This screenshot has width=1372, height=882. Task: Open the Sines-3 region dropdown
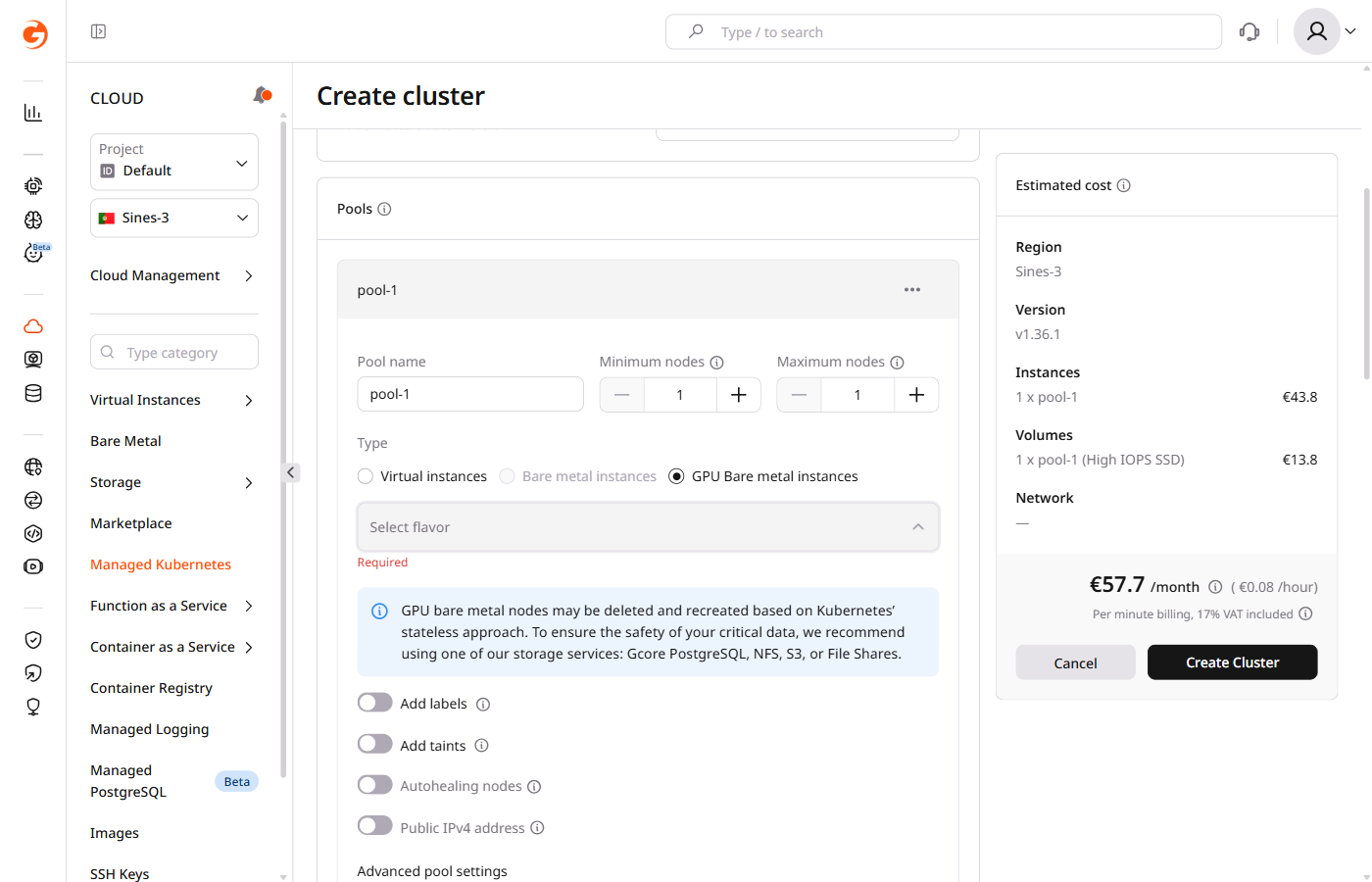pyautogui.click(x=174, y=218)
